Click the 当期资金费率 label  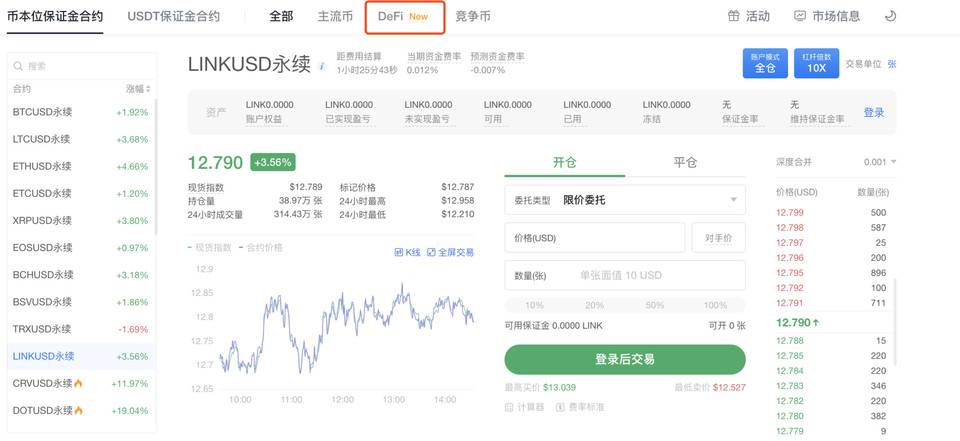[434, 56]
